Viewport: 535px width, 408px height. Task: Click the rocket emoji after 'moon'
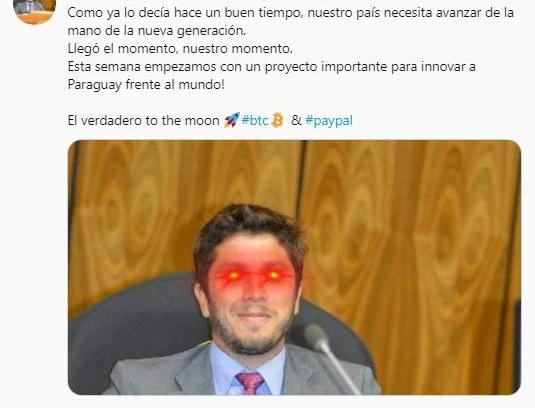(x=232, y=120)
